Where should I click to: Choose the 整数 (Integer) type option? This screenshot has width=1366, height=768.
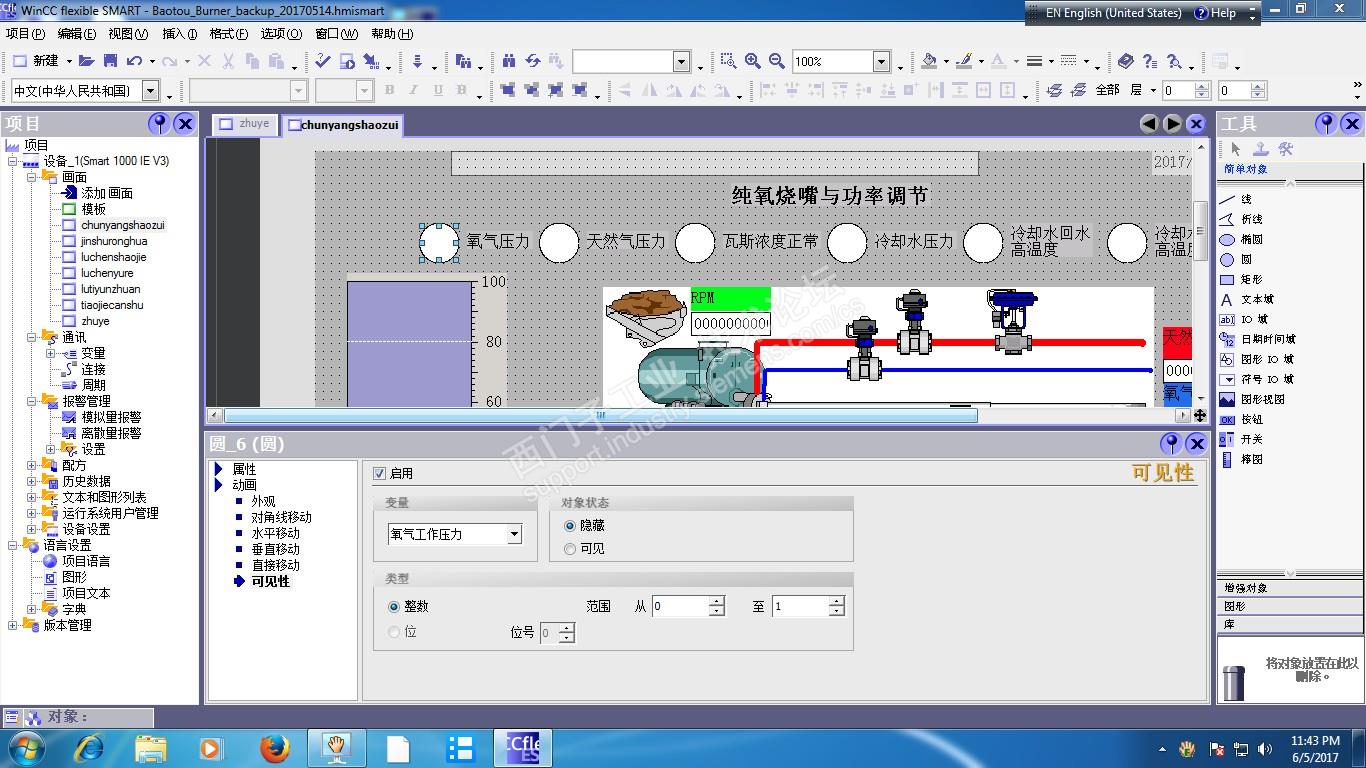click(x=394, y=606)
